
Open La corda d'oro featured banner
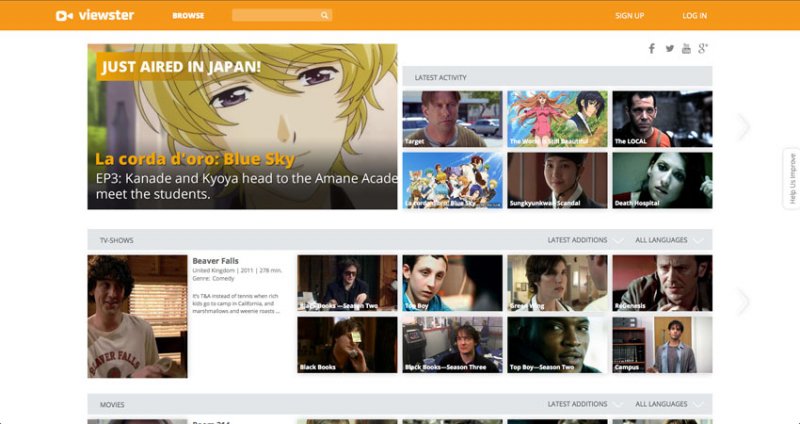click(242, 126)
